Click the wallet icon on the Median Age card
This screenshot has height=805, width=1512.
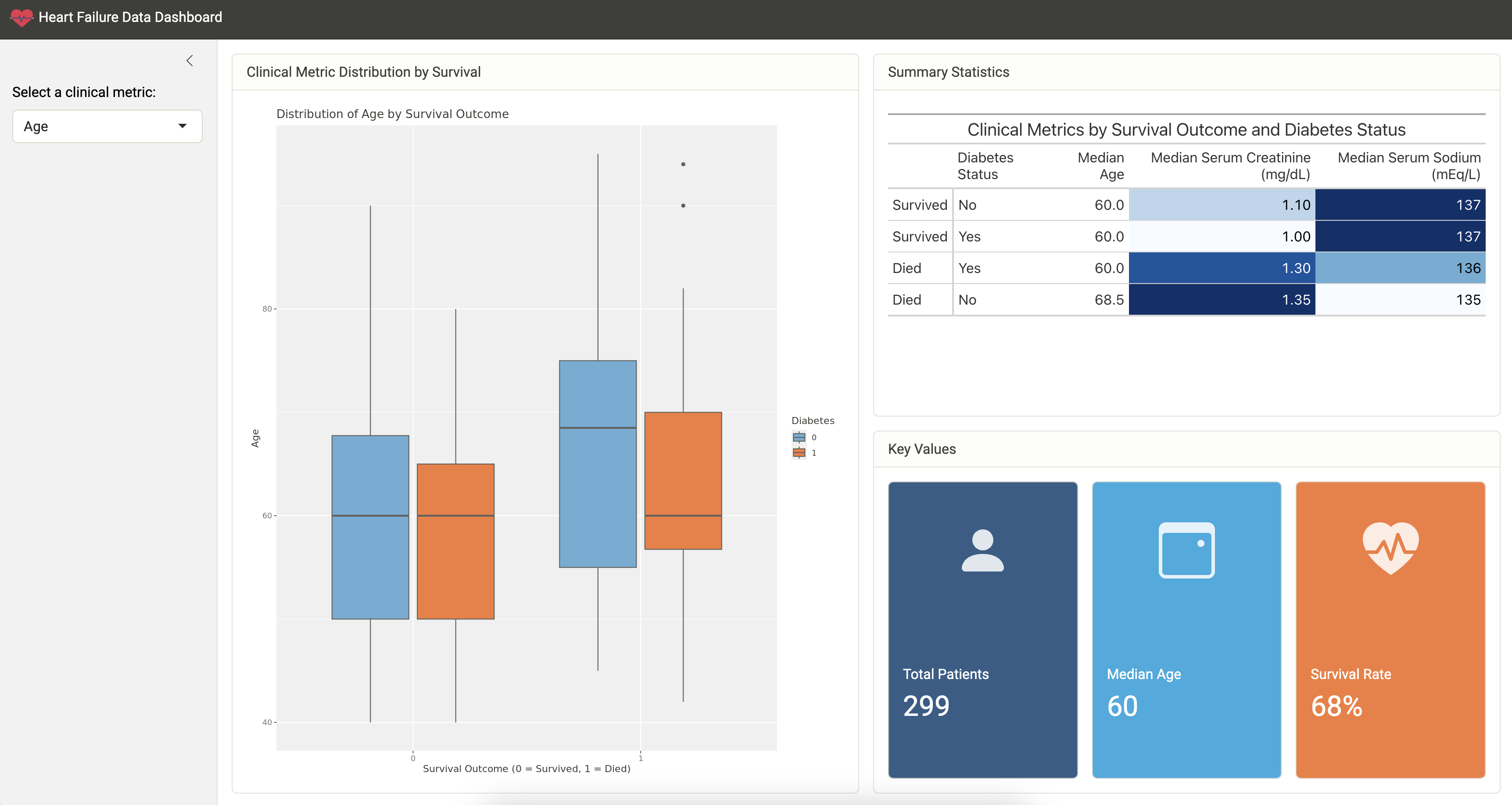1186,549
